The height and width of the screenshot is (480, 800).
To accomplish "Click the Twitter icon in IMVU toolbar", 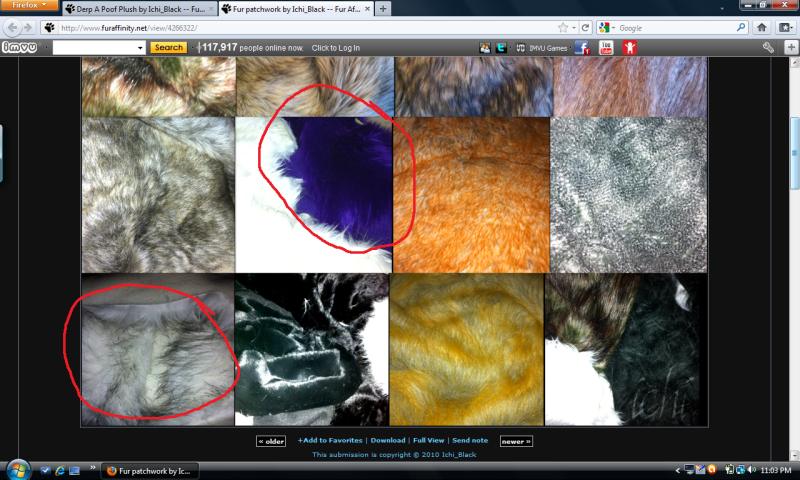I will pos(501,47).
